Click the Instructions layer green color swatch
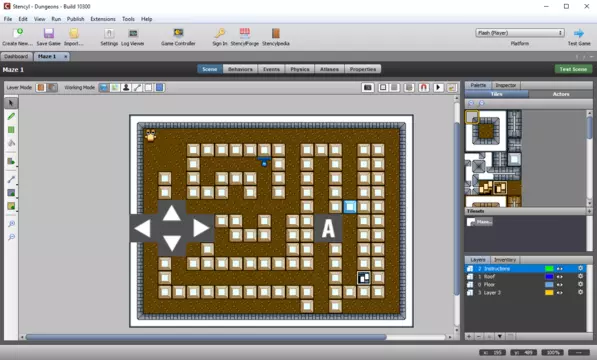This screenshot has height=360, width=597. 549,269
